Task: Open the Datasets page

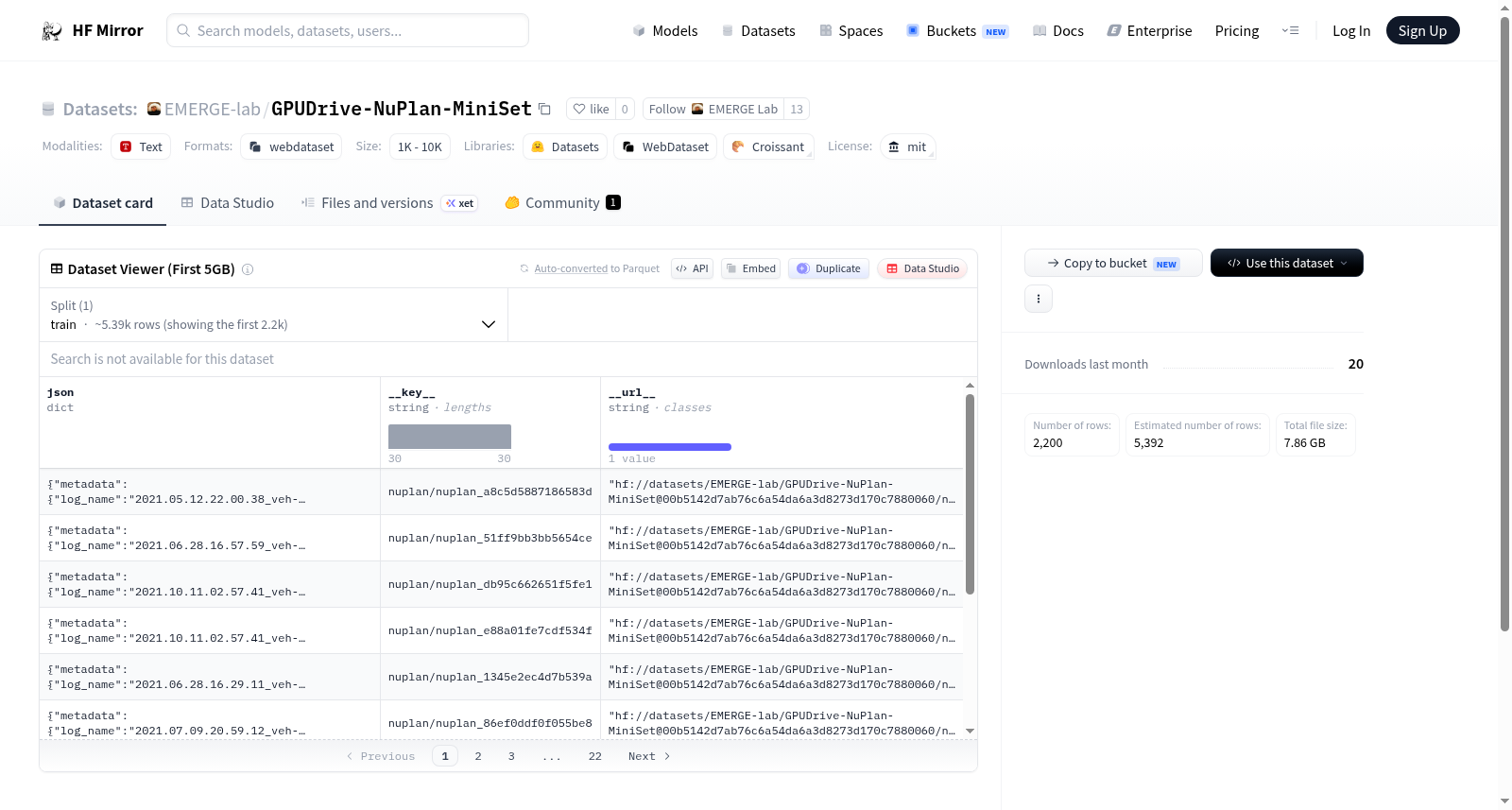Action: (758, 31)
